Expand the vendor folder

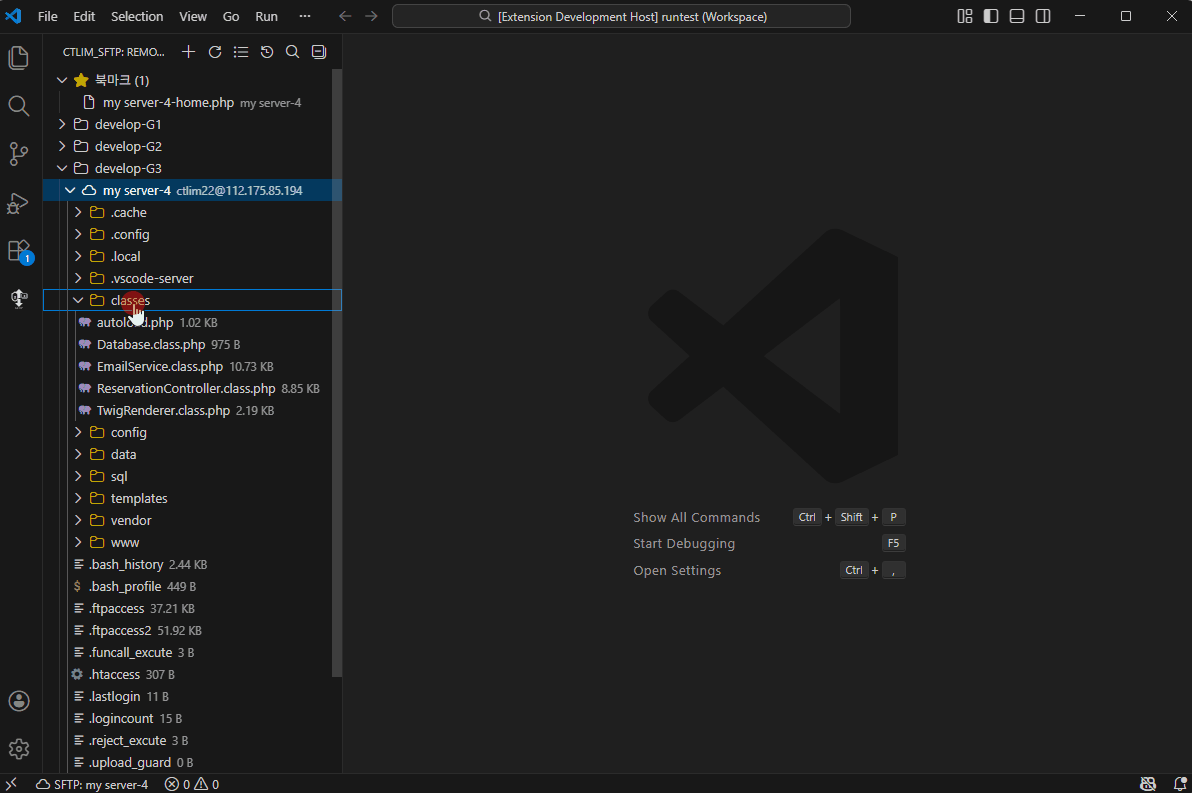click(192, 520)
